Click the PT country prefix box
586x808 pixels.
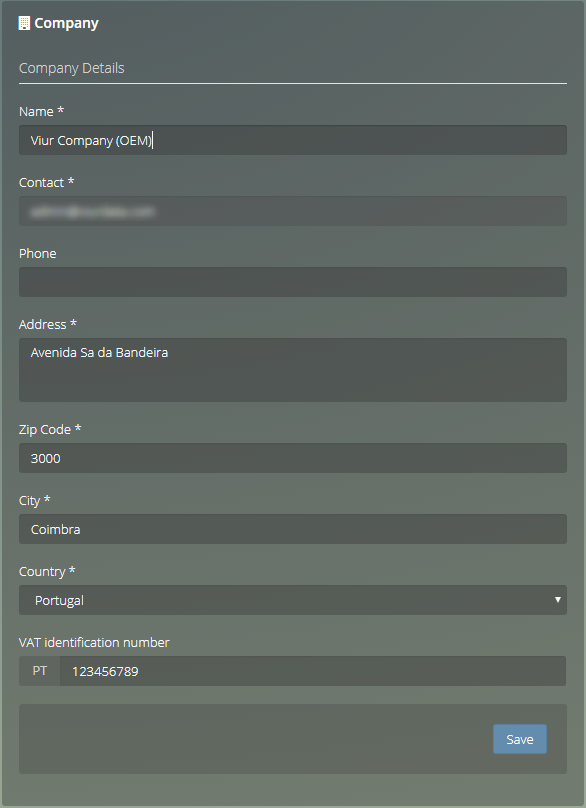tap(40, 671)
